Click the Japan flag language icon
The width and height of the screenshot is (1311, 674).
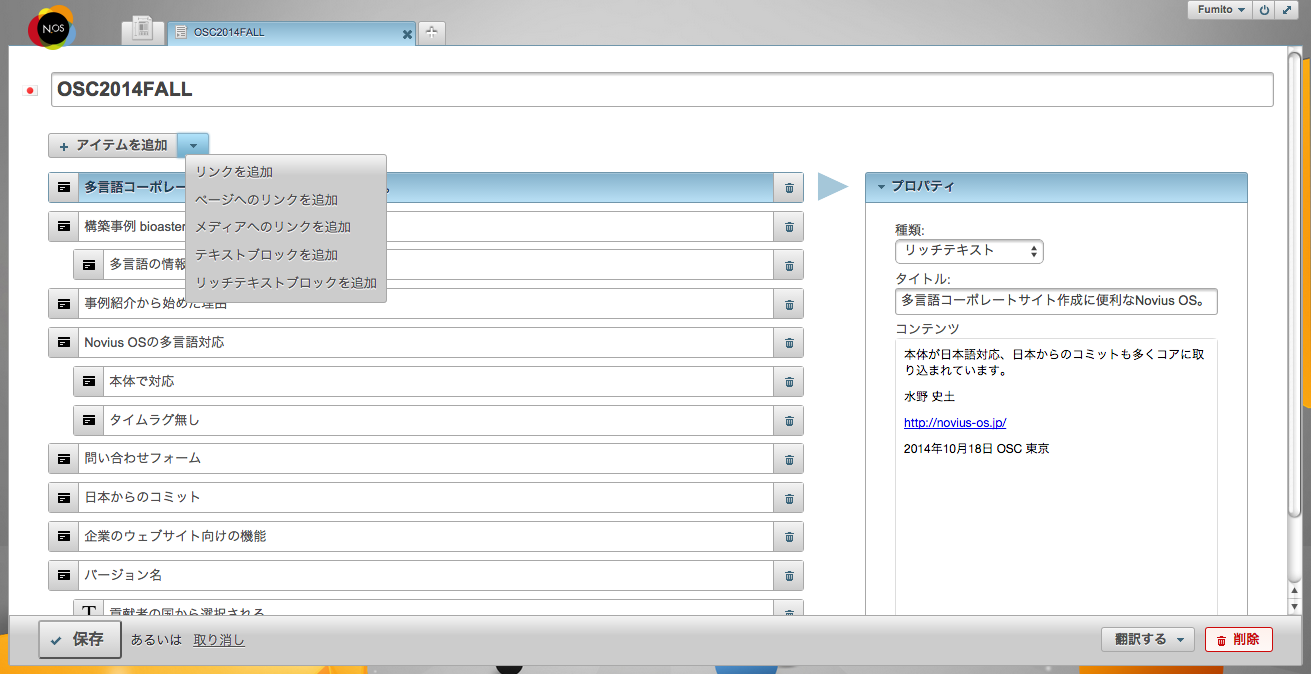(x=30, y=91)
